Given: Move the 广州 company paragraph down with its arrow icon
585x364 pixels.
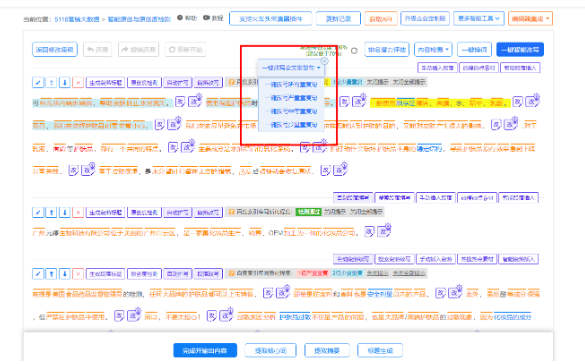Looking at the screenshot, I should point(65,212).
